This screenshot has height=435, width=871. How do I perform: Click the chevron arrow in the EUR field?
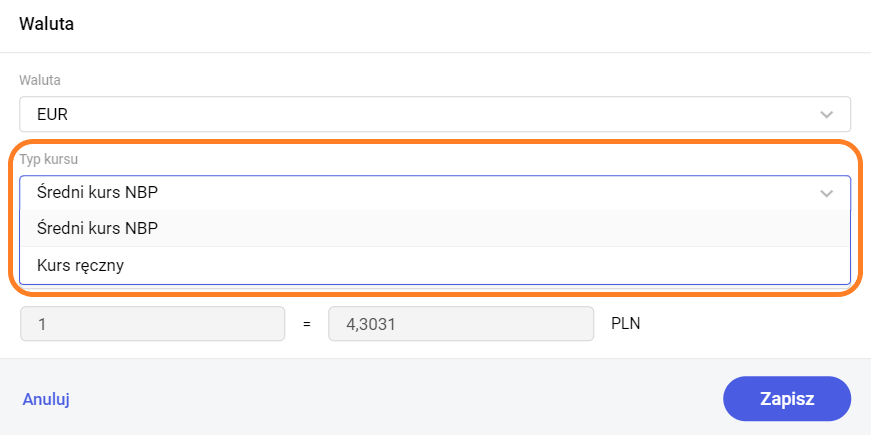826,114
